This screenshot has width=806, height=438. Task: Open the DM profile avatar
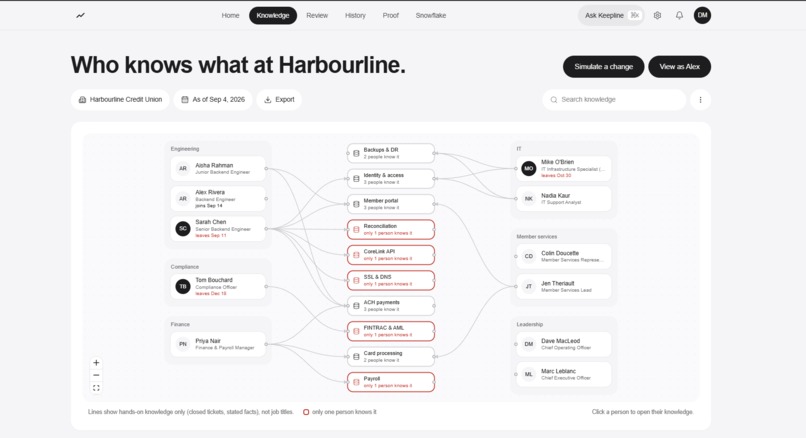[702, 15]
